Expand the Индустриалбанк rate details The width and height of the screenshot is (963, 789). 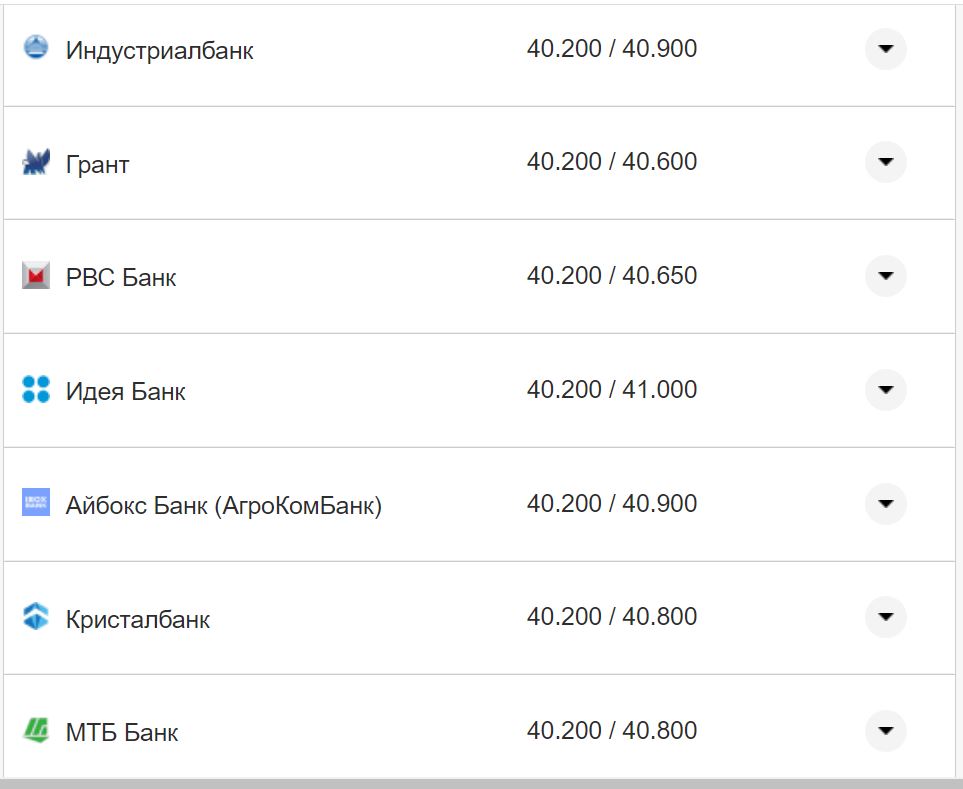(x=885, y=48)
